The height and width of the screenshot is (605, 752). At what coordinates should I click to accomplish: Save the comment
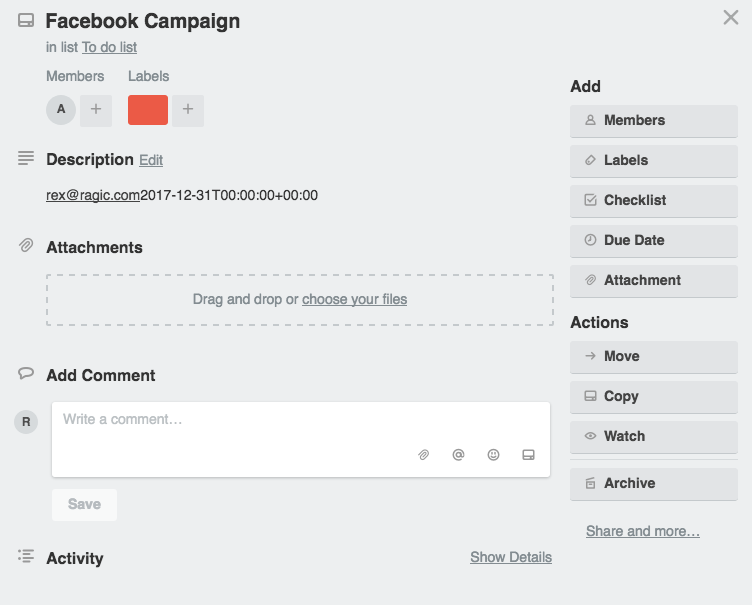[x=84, y=504]
